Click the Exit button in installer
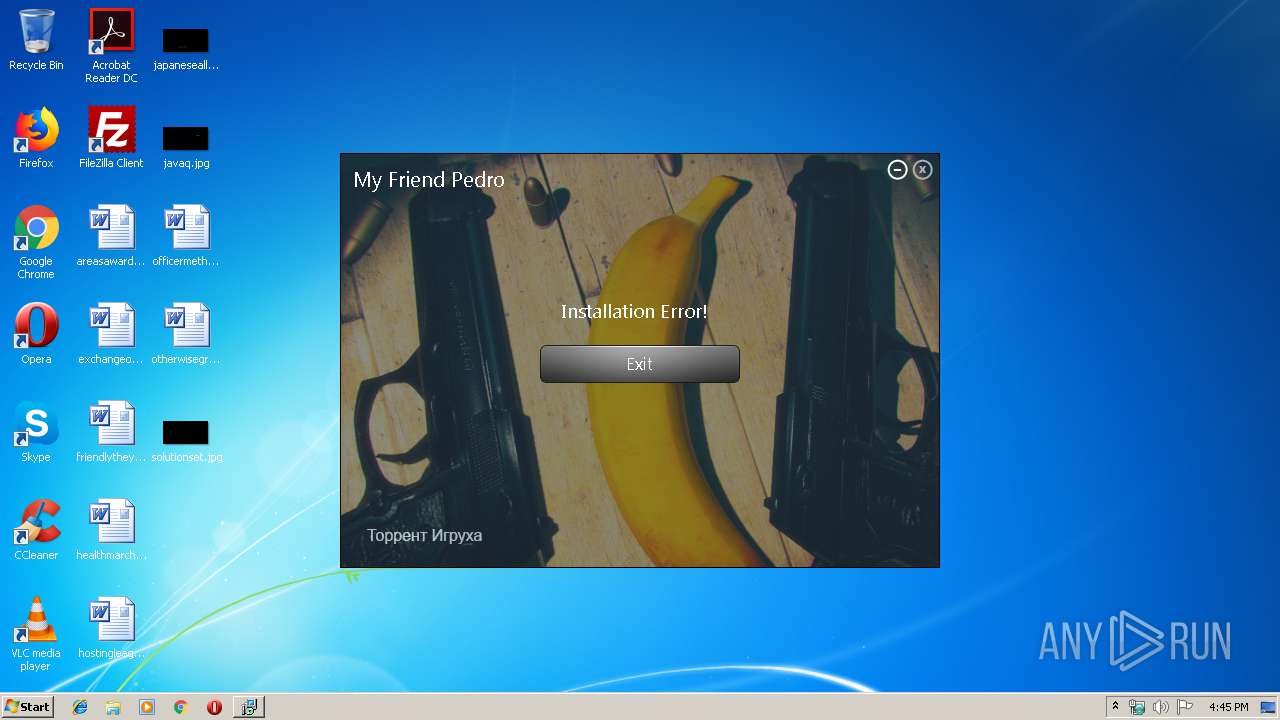Image resolution: width=1280 pixels, height=720 pixels. click(x=640, y=364)
